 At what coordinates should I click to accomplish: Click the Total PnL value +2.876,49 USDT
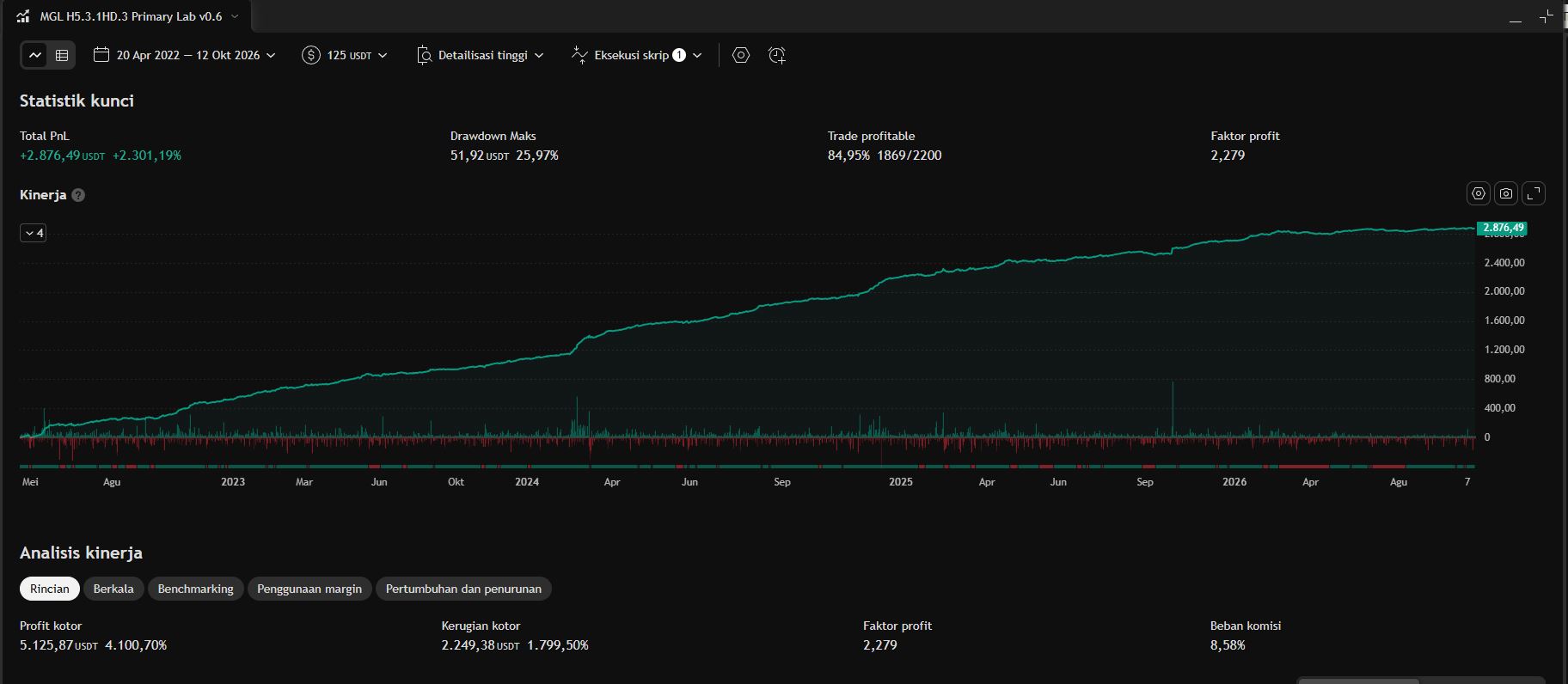pyautogui.click(x=63, y=156)
